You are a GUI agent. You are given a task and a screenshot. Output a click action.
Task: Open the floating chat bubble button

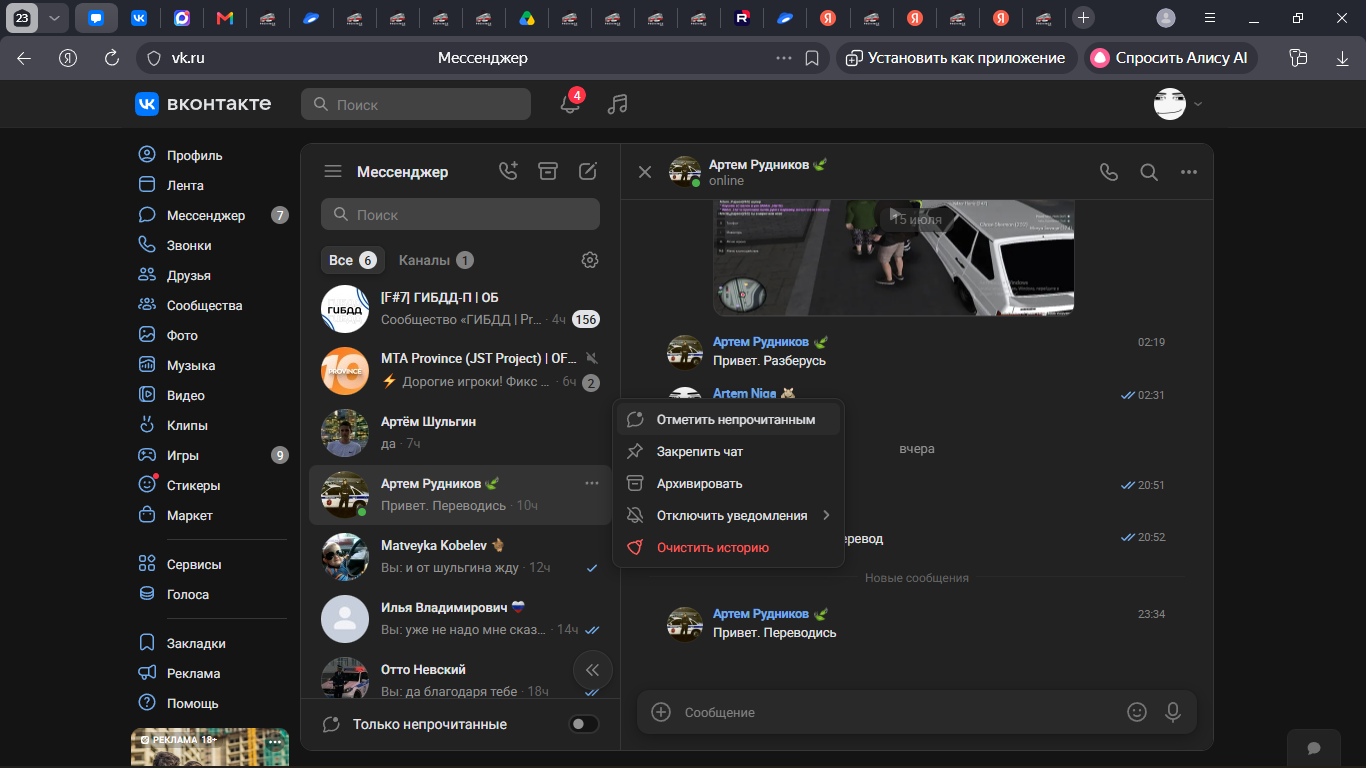[x=1314, y=748]
